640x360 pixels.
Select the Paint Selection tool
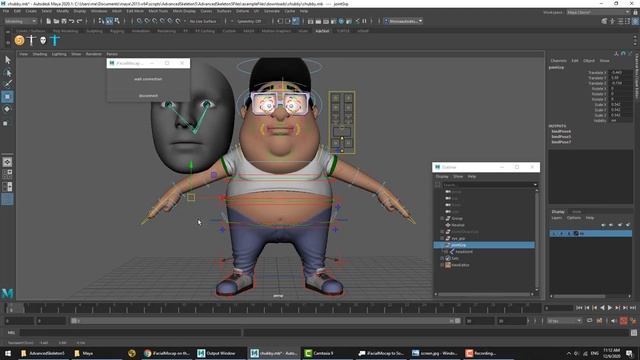point(7,84)
